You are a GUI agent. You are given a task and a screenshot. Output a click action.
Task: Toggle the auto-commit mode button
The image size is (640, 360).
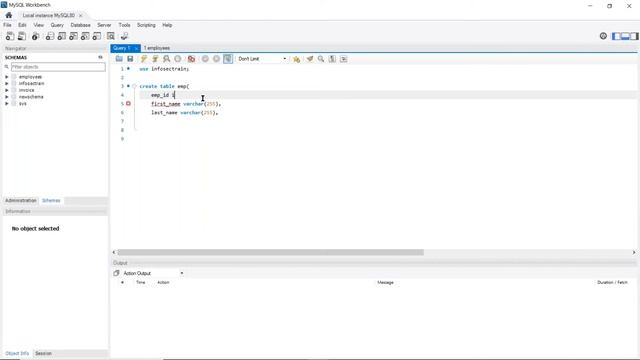tap(228, 59)
